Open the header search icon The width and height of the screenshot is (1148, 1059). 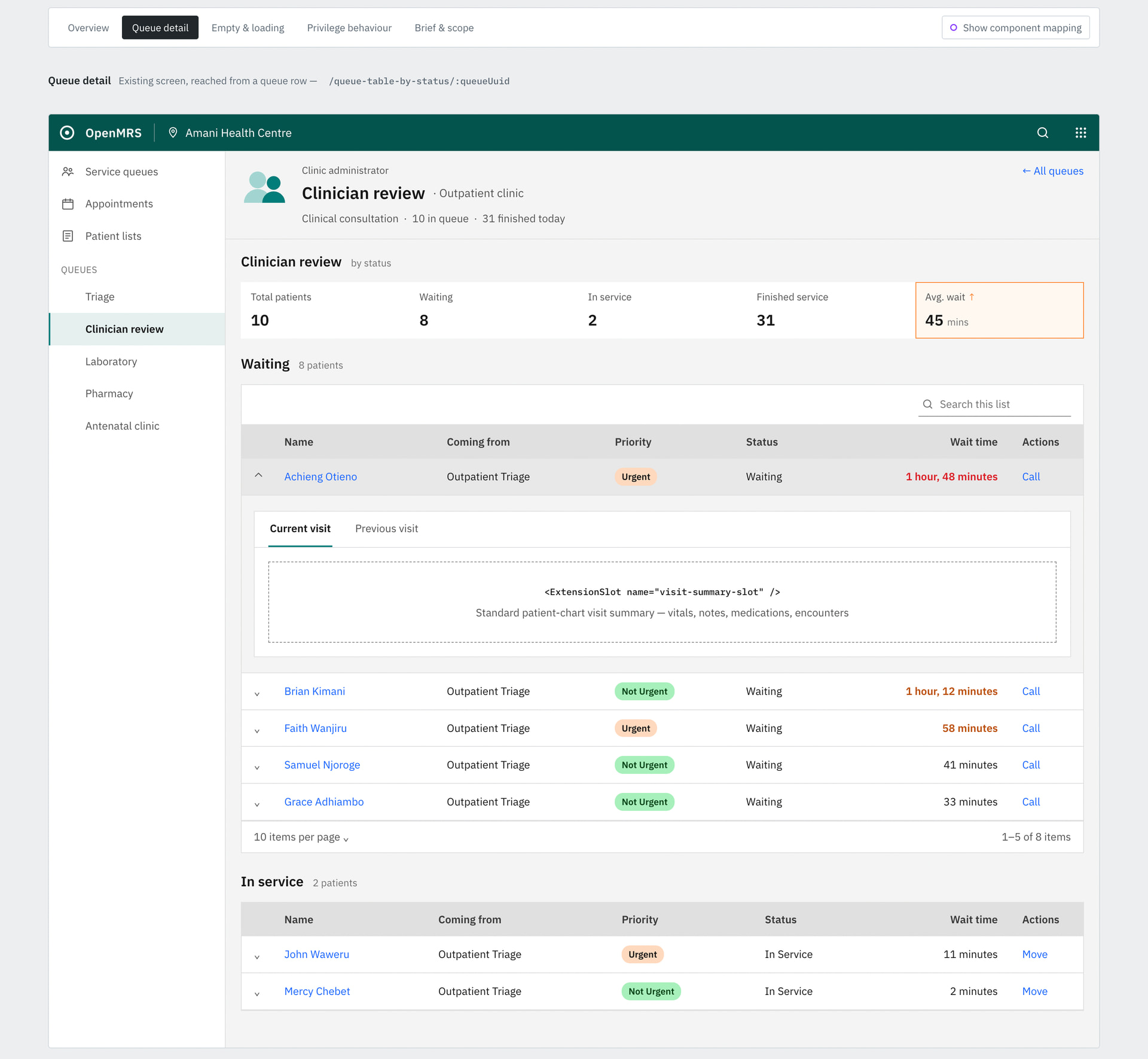click(x=1043, y=133)
